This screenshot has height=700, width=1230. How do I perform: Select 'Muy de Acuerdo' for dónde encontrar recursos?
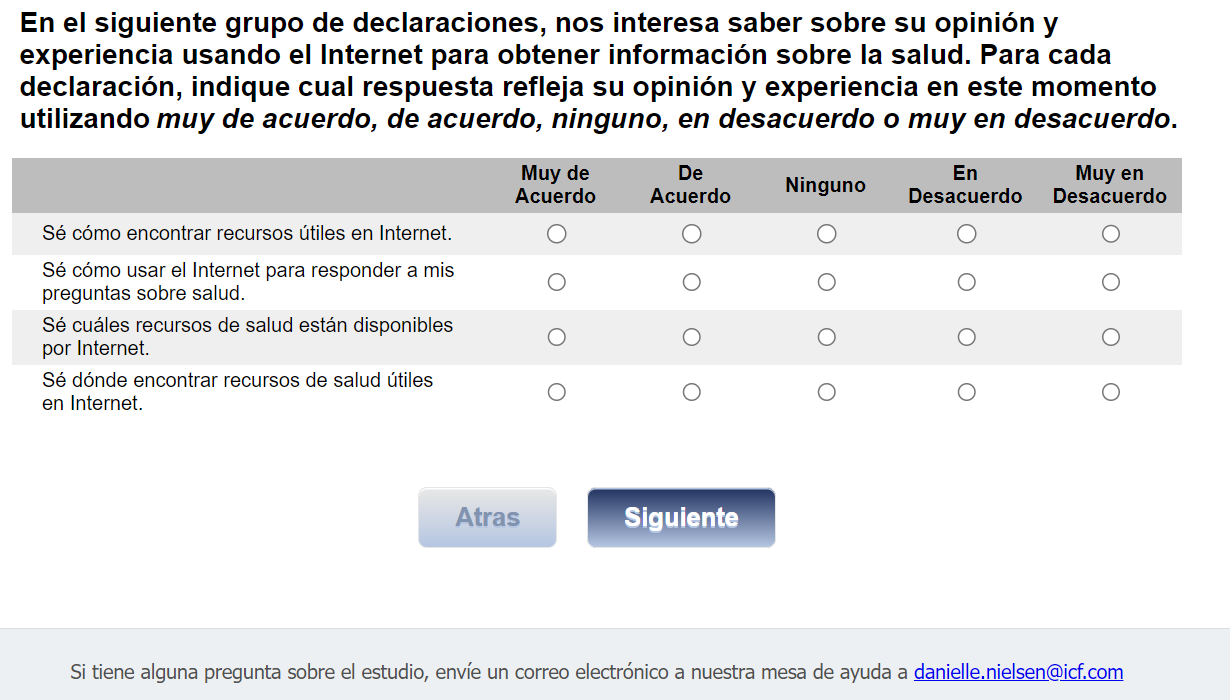(557, 392)
